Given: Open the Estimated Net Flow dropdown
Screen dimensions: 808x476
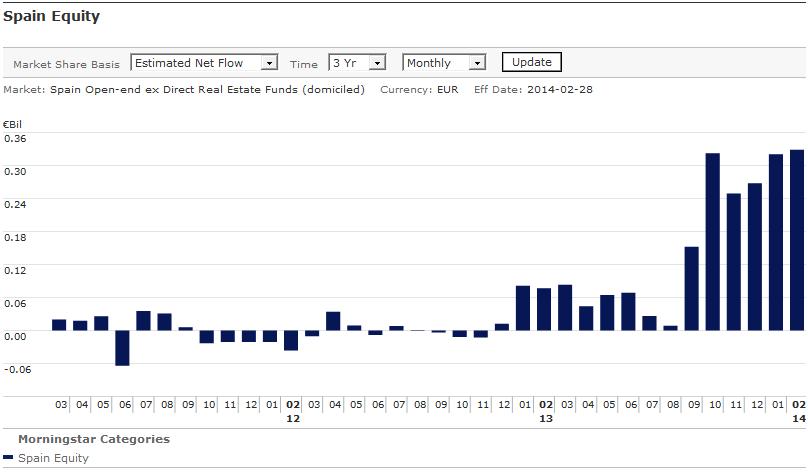Looking at the screenshot, I should 204,63.
